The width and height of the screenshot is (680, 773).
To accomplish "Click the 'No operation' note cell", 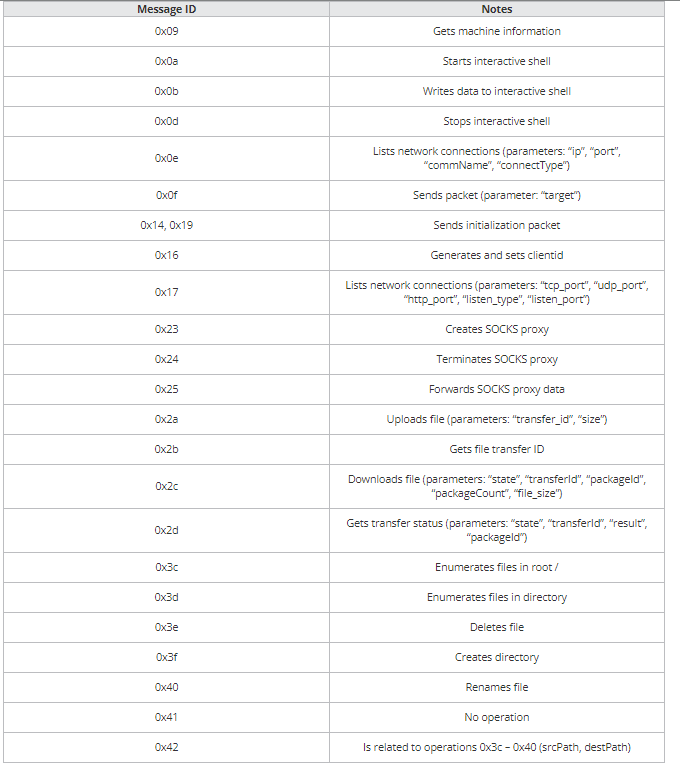I will click(x=497, y=718).
